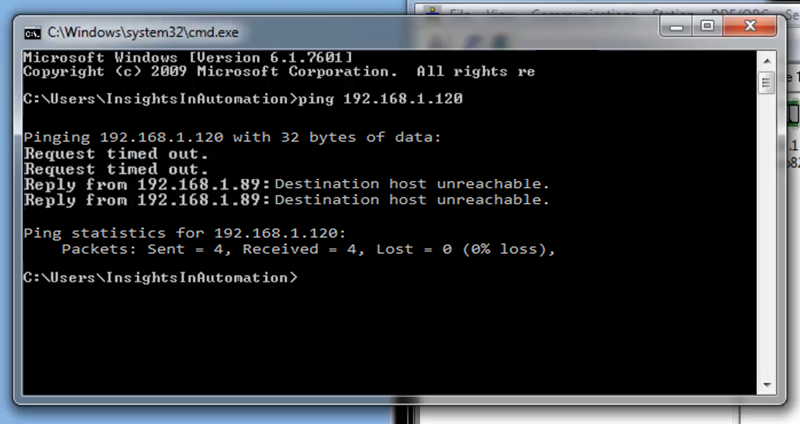Click the vertical scrollbar thumb

[x=766, y=83]
